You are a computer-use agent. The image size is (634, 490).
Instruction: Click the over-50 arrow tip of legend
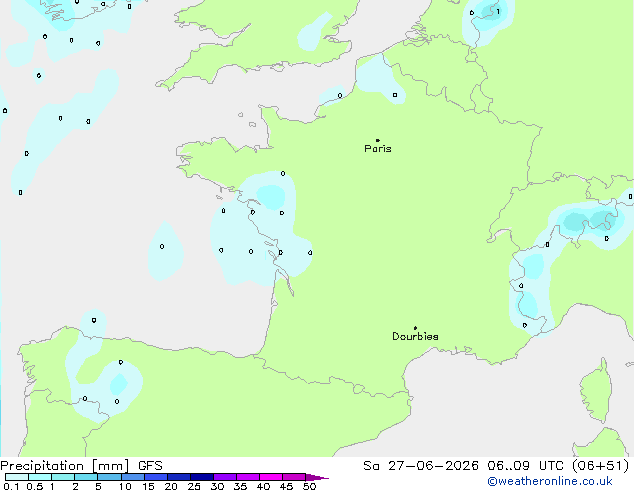317,477
